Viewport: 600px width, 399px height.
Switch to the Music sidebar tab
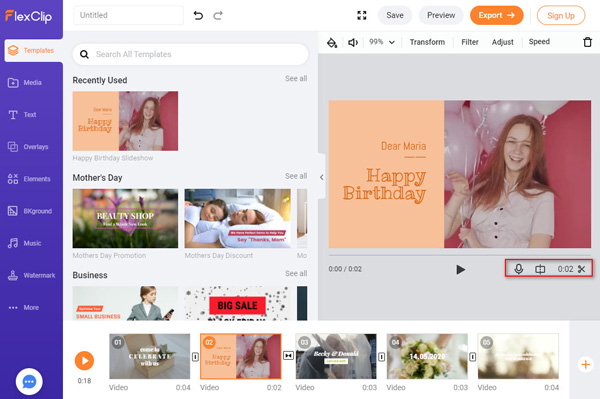(x=24, y=243)
